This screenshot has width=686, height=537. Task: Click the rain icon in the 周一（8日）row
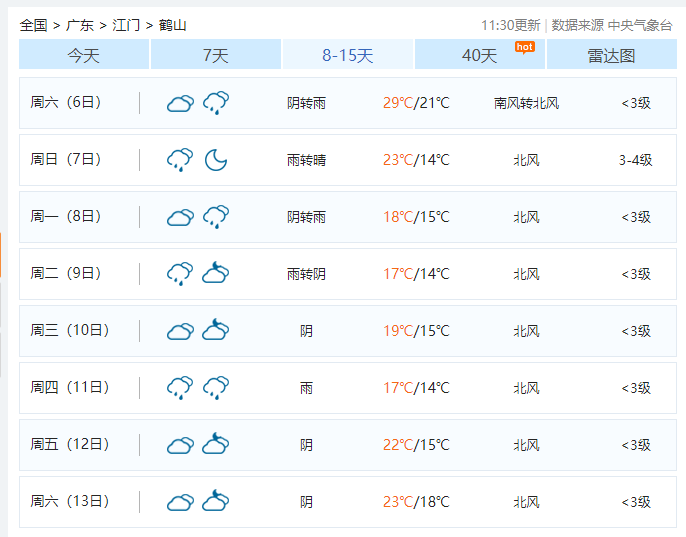pos(216,217)
